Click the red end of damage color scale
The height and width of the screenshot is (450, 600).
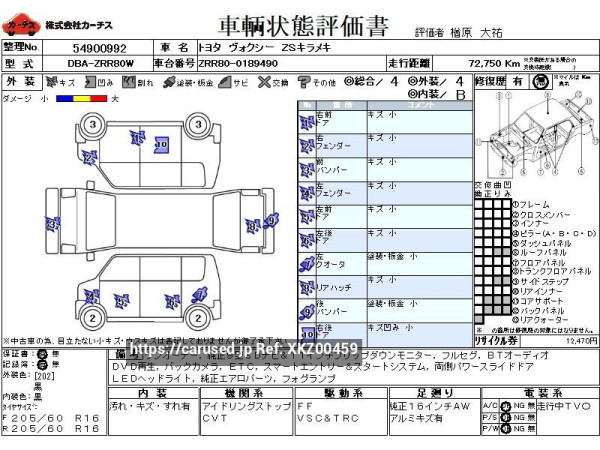(100, 98)
